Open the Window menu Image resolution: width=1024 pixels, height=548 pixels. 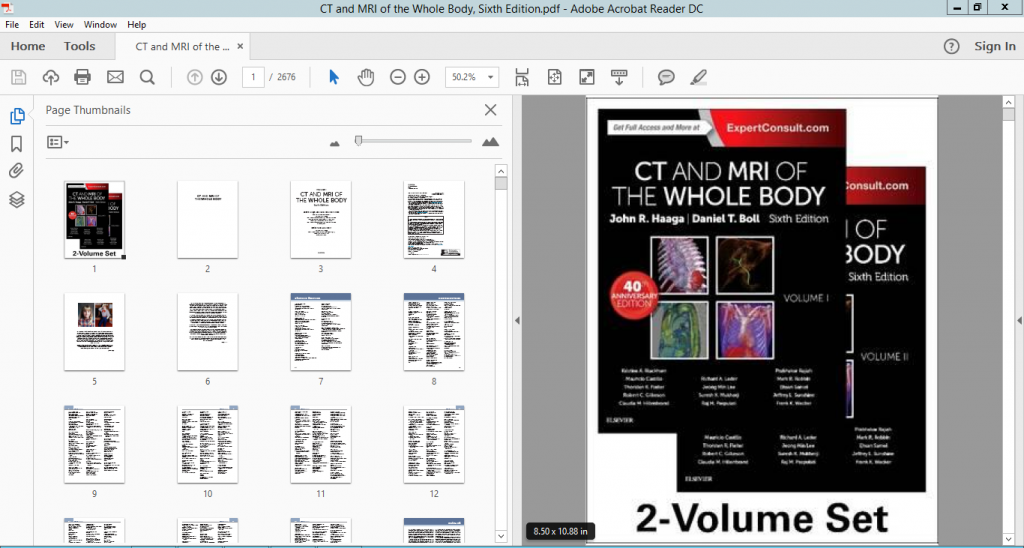point(100,25)
